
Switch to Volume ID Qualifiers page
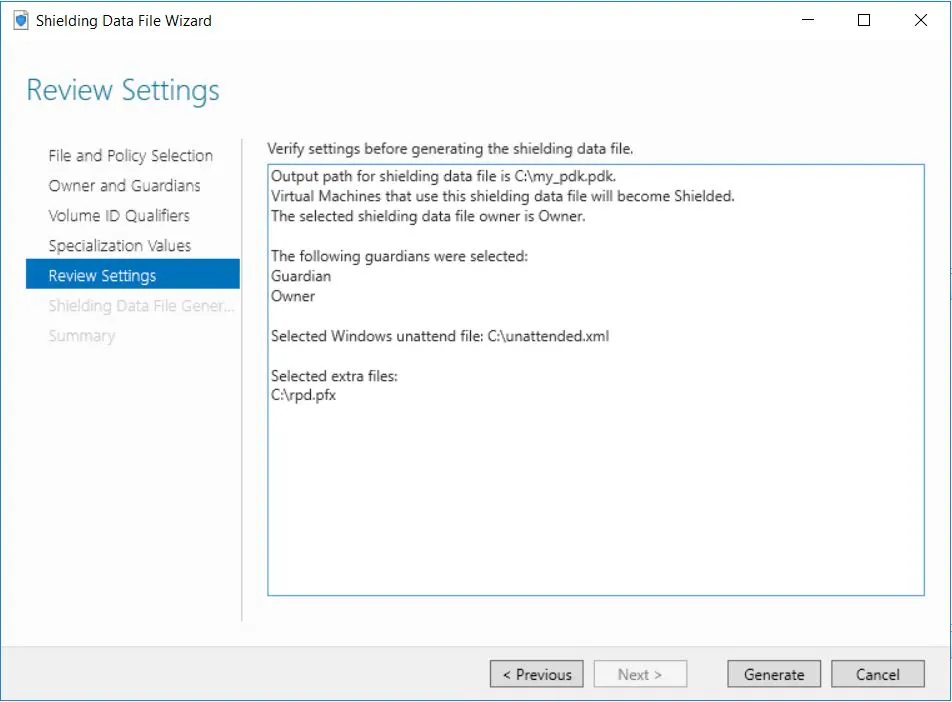119,216
